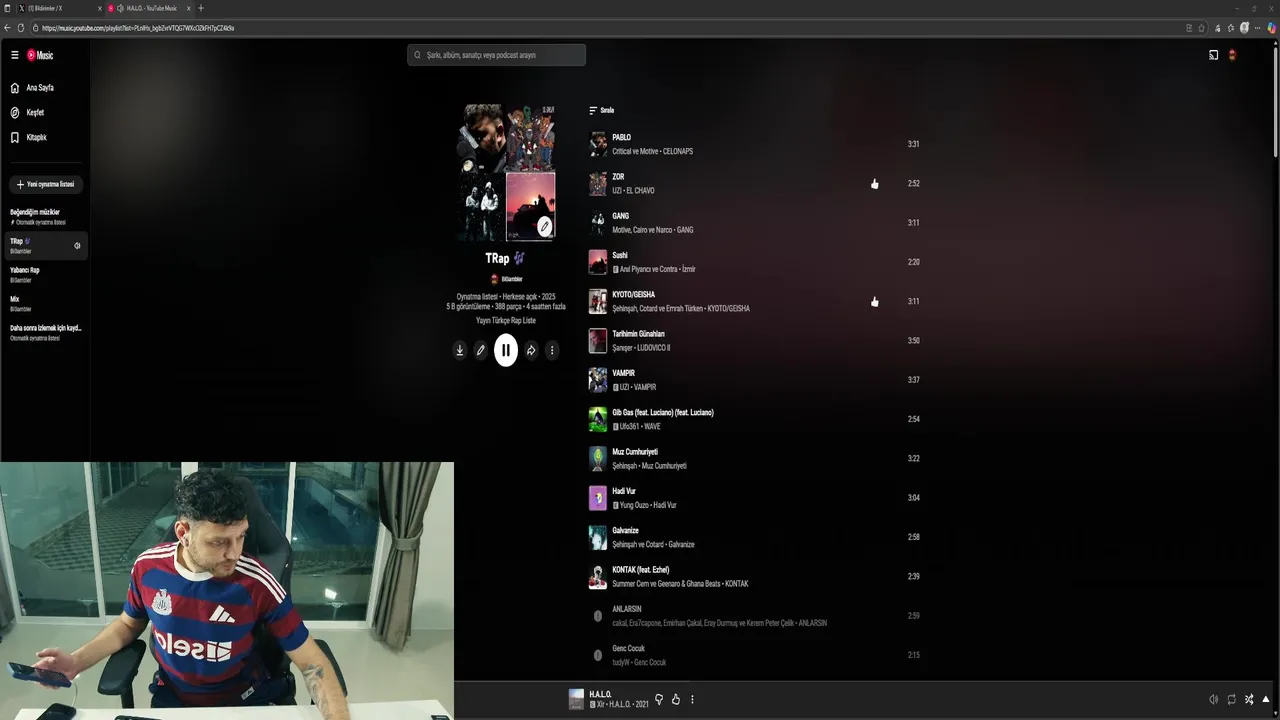Image resolution: width=1280 pixels, height=720 pixels.
Task: Download the TRap playlist
Action: pyautogui.click(x=460, y=350)
